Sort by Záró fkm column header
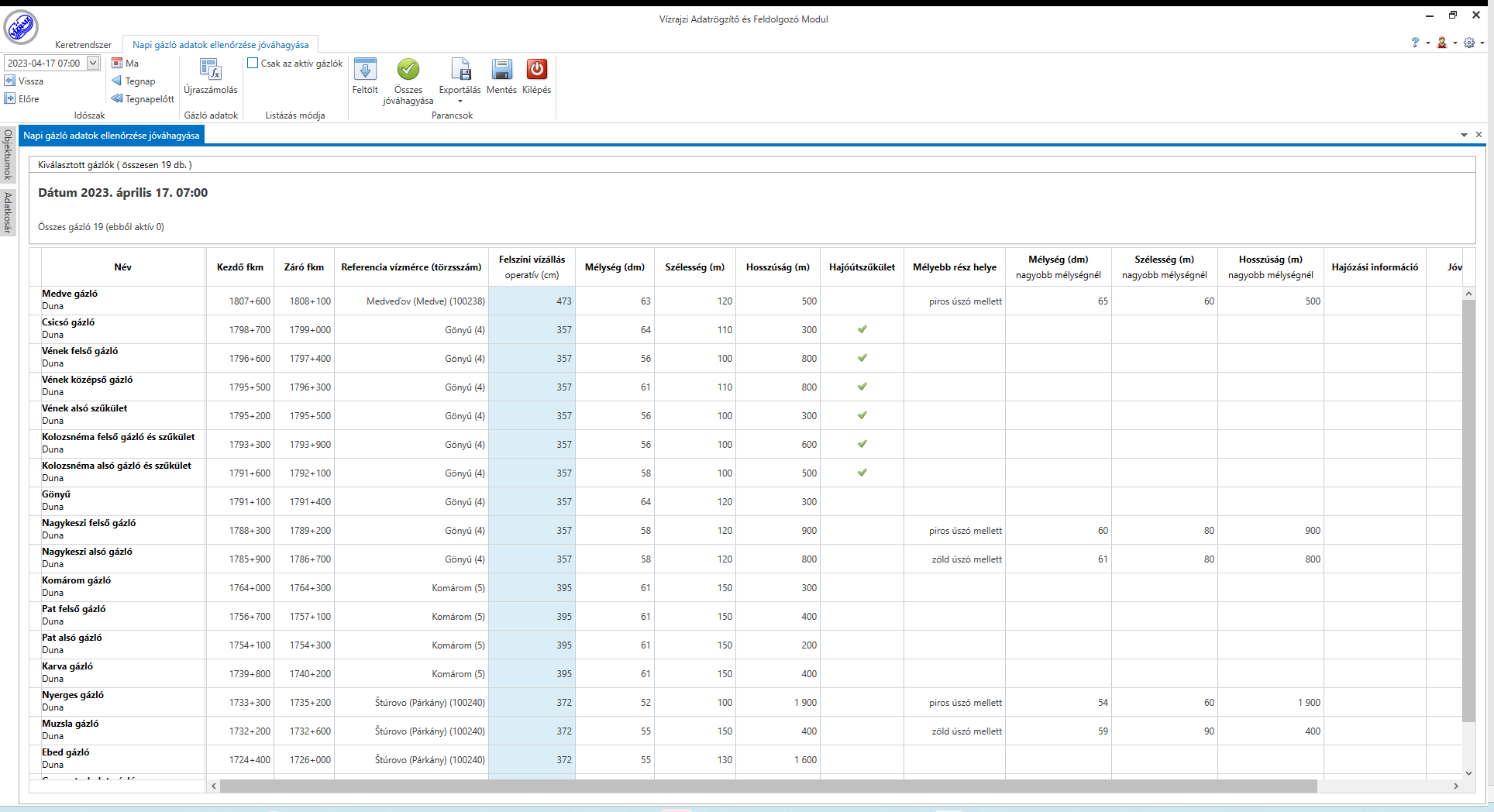Viewport: 1494px width, 812px height. [304, 267]
